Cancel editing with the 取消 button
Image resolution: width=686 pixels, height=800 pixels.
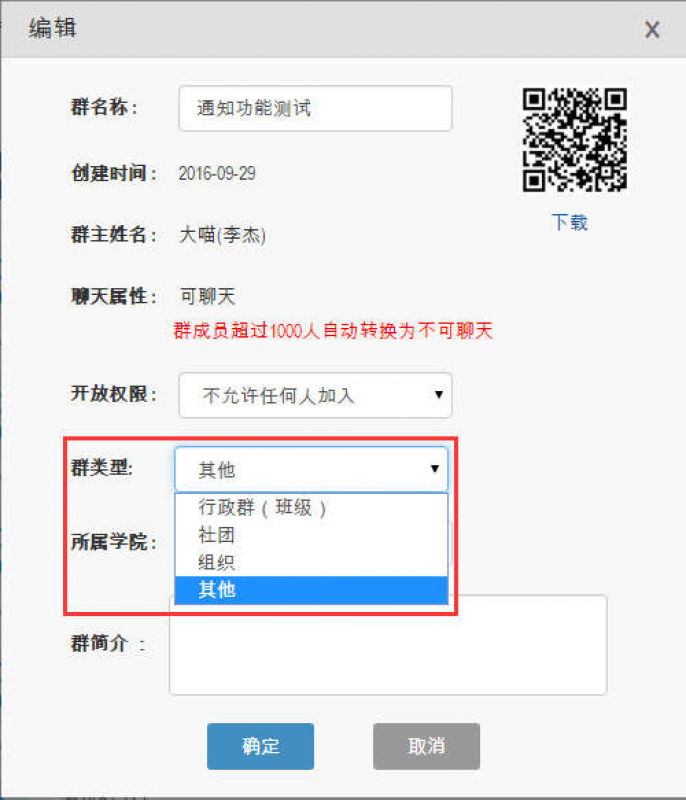(426, 746)
